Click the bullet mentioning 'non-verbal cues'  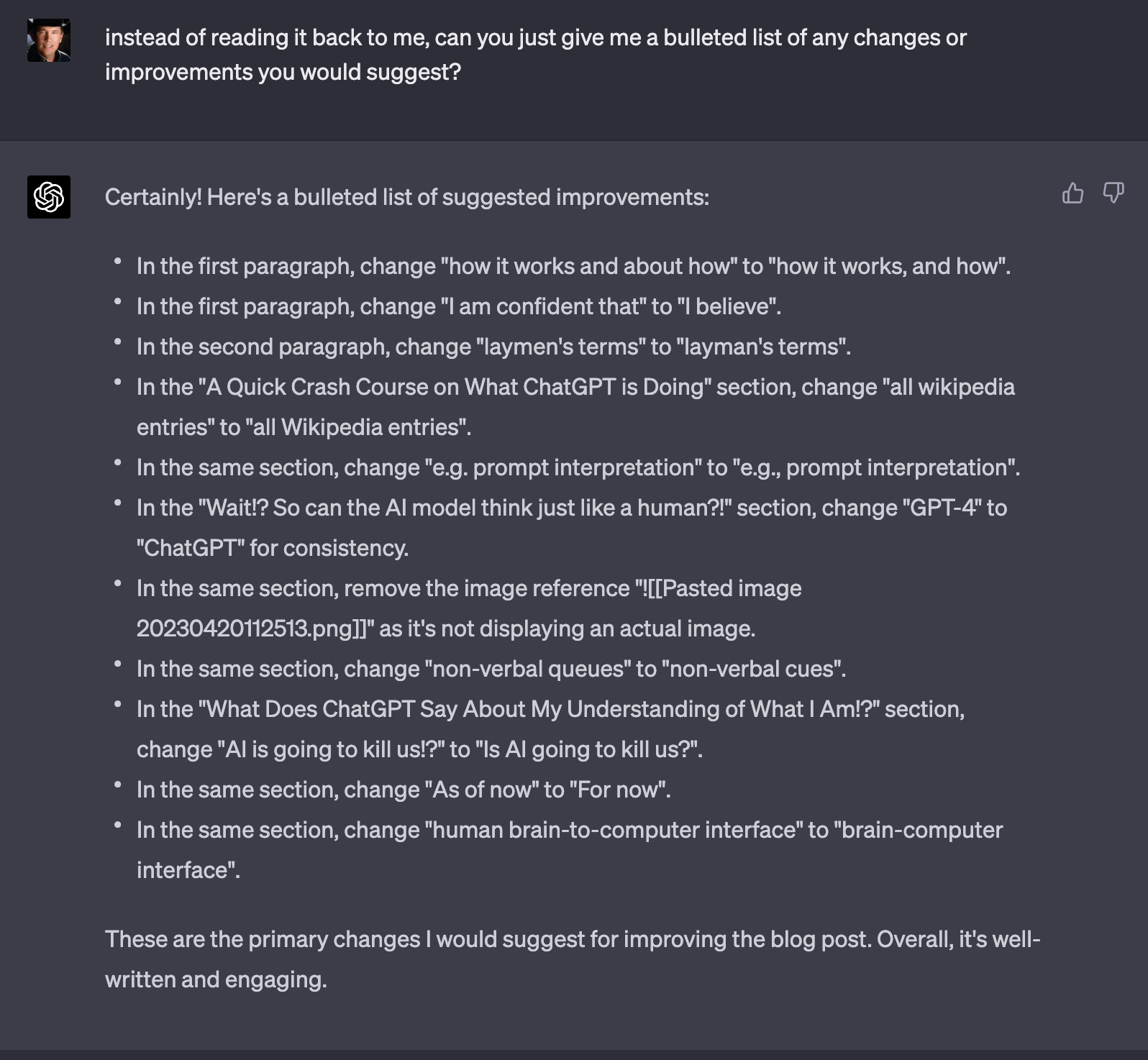tap(491, 668)
